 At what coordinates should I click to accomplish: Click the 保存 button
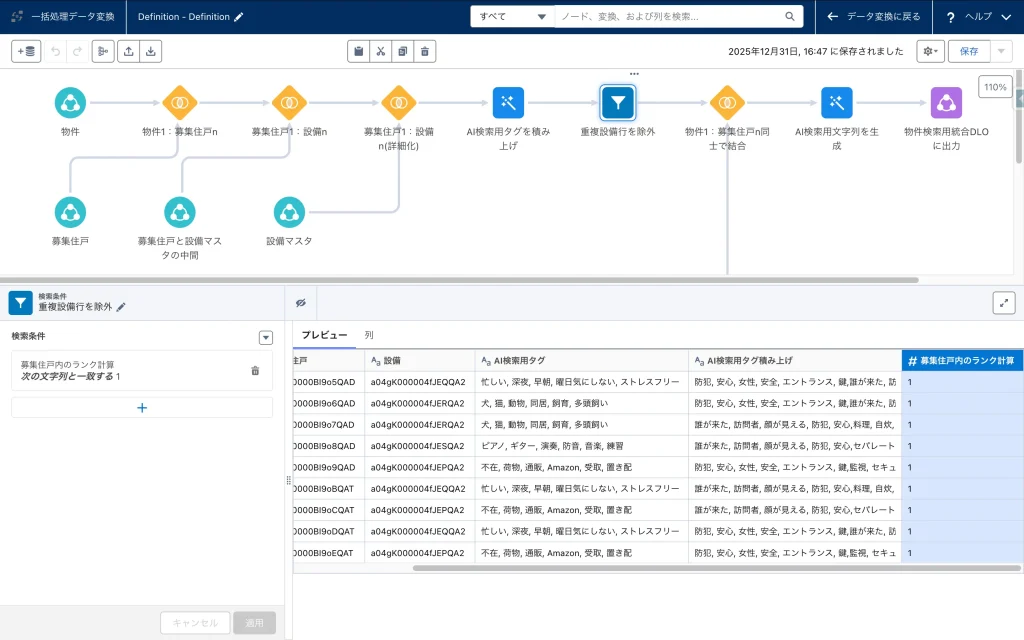pos(969,51)
